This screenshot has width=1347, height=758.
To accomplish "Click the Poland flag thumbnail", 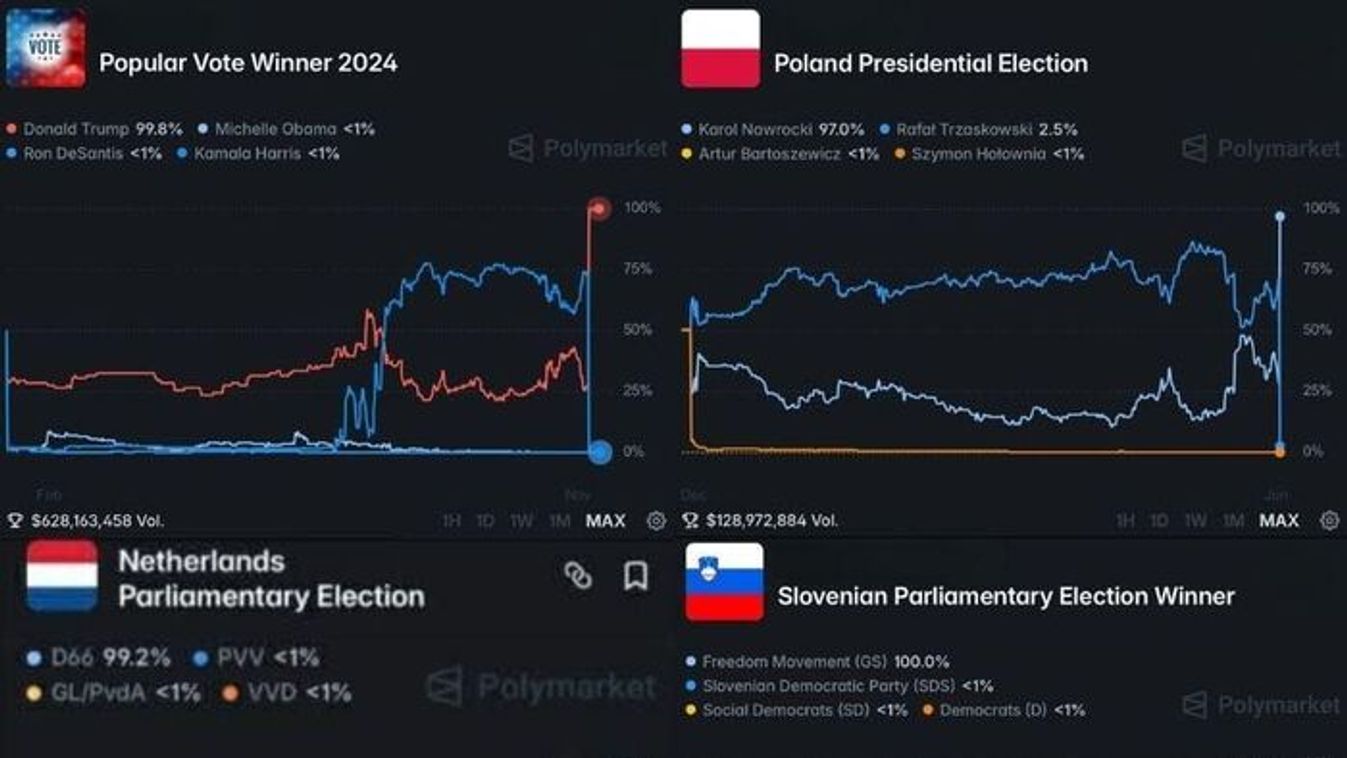I will (720, 48).
